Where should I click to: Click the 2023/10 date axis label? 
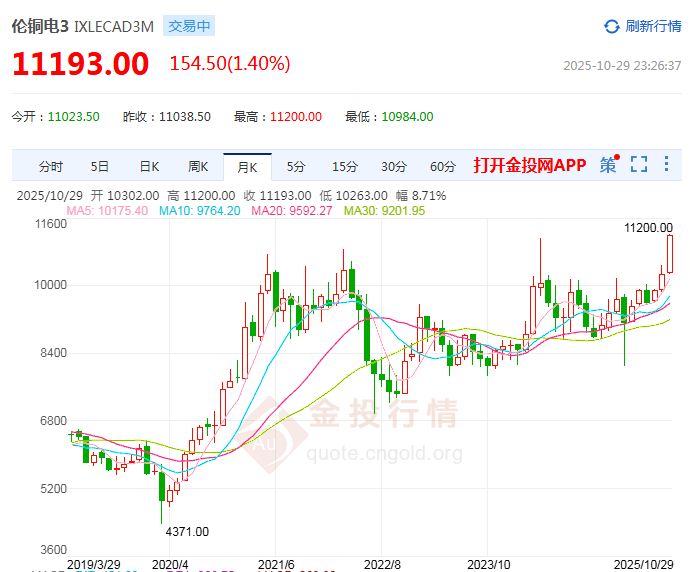[x=488, y=565]
